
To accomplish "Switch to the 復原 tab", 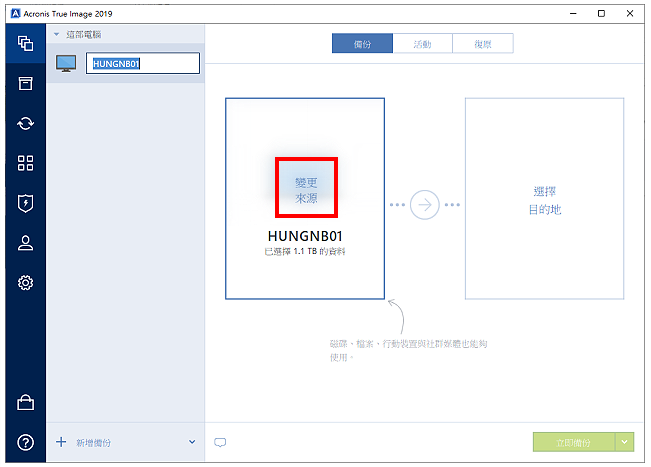I will point(483,44).
